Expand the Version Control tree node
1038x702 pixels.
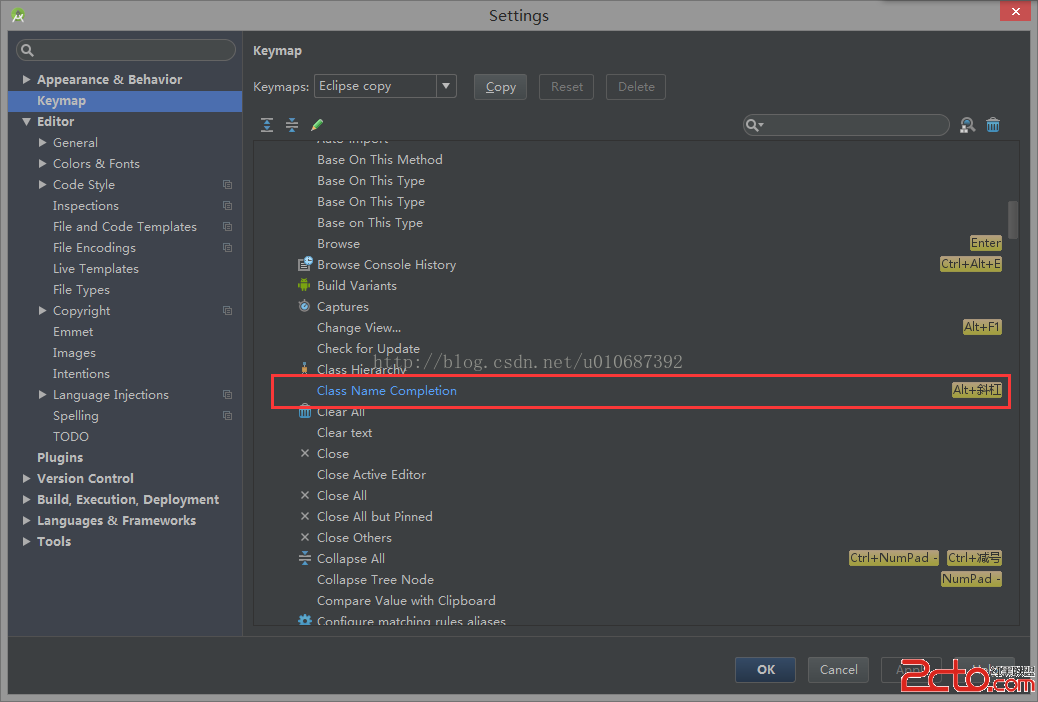[x=27, y=478]
